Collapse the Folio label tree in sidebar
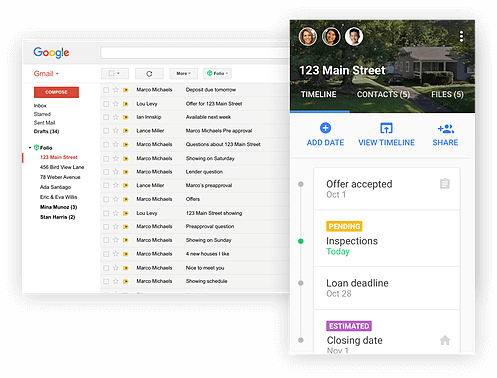Image resolution: width=497 pixels, height=378 pixels. click(30, 147)
